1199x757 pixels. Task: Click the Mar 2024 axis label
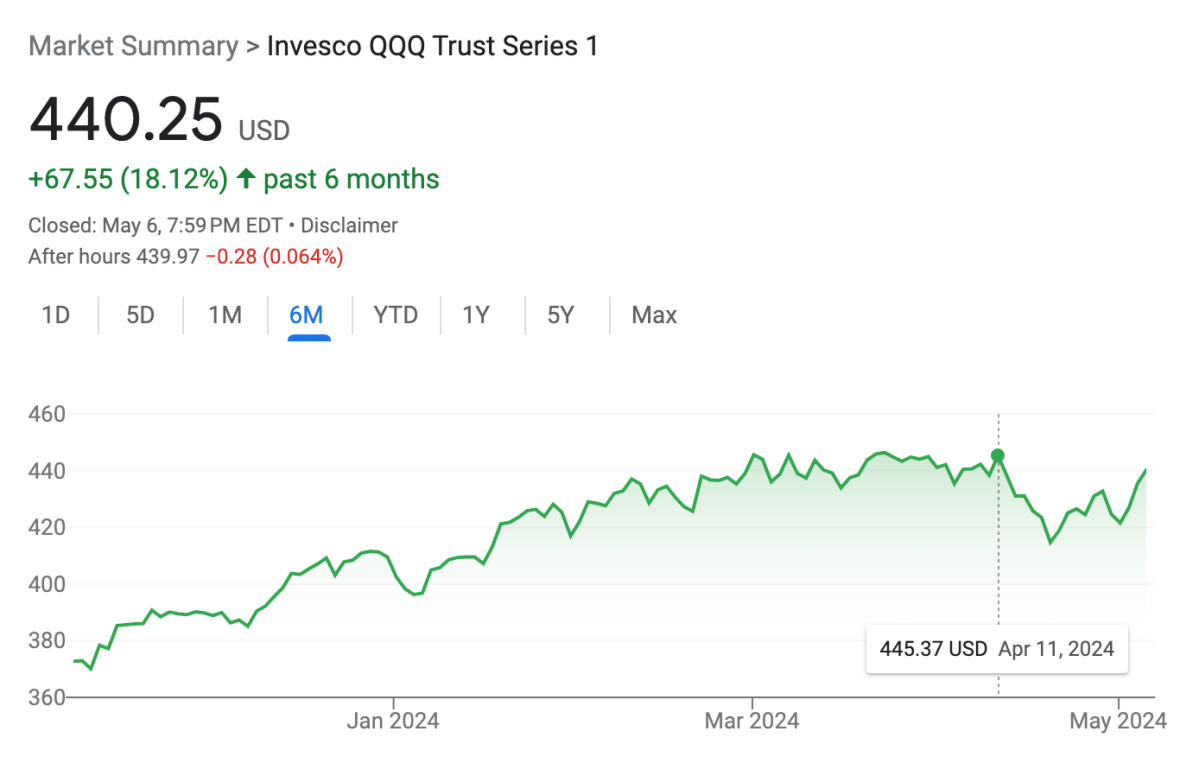point(751,721)
